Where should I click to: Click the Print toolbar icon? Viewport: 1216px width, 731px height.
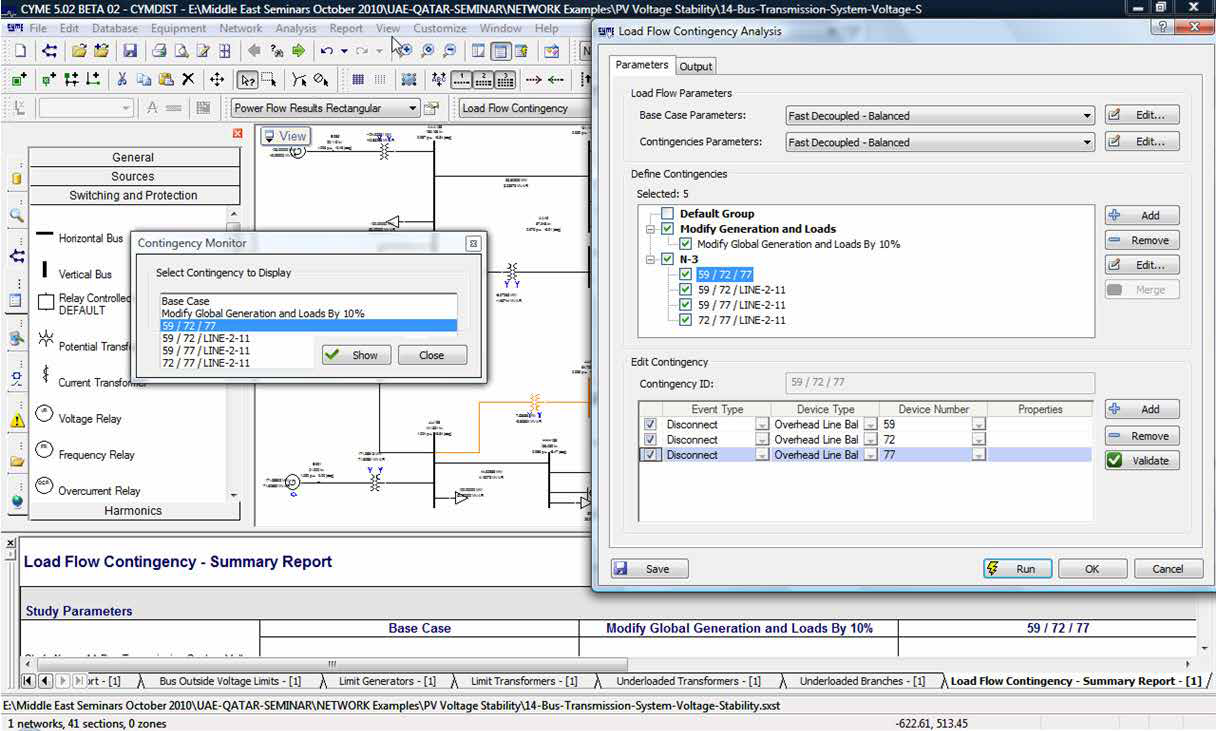(159, 51)
